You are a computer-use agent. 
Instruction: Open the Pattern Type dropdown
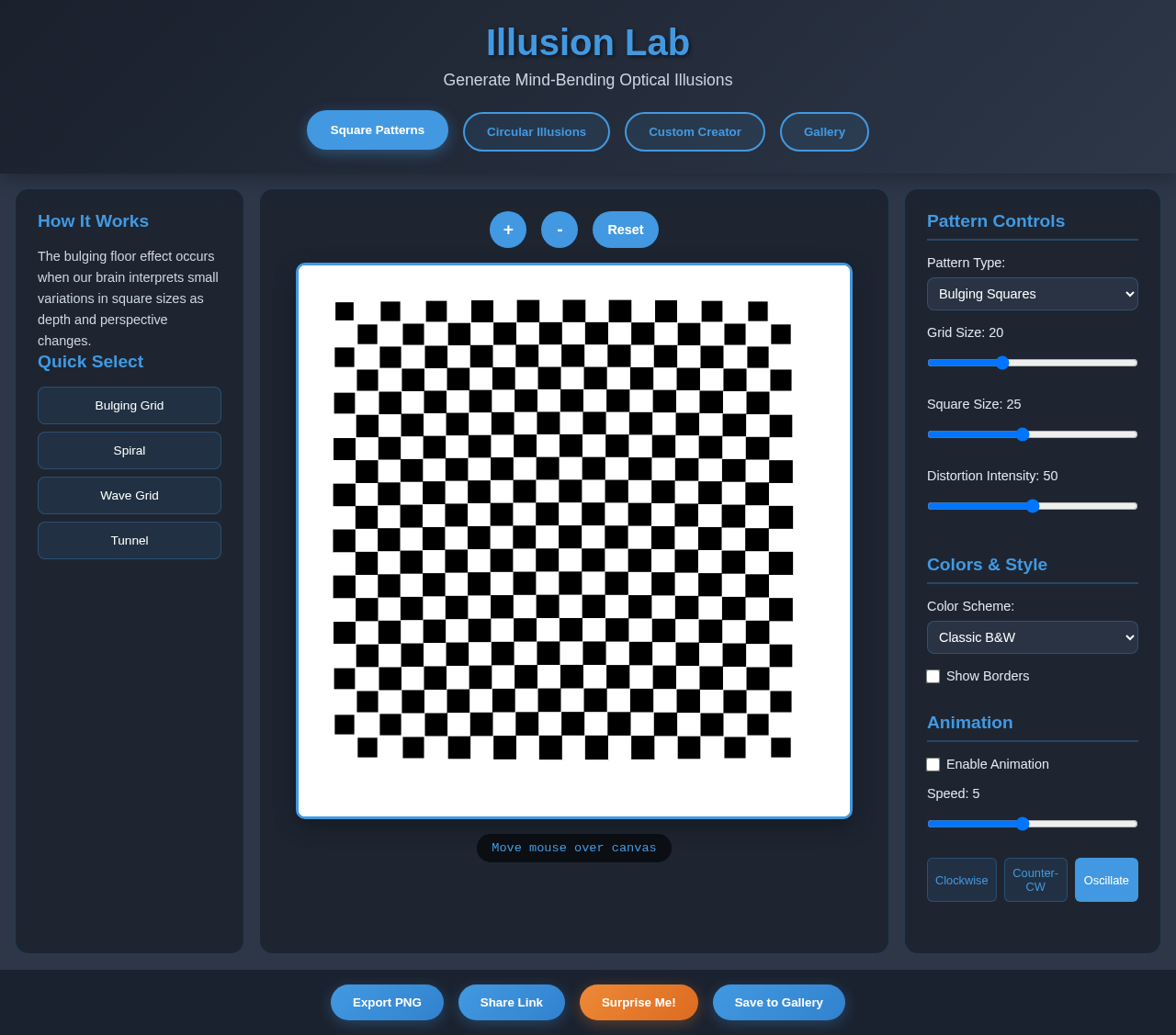click(1032, 294)
